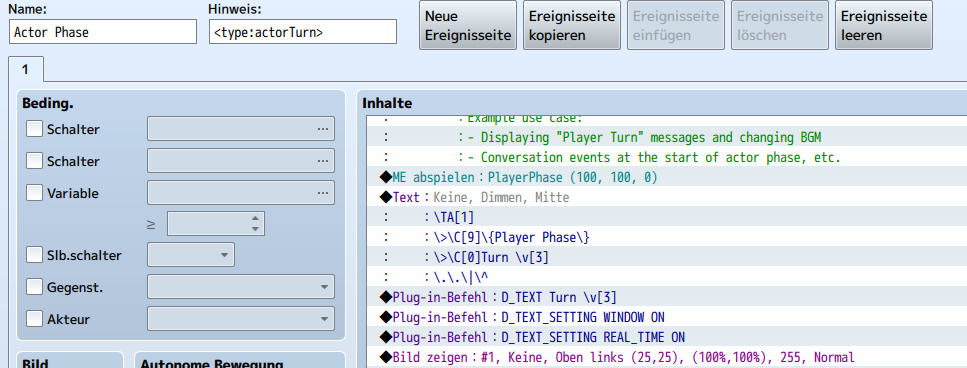Image resolution: width=967 pixels, height=368 pixels.
Task: Enable the topmost Schalter condition checkbox
Action: [35, 129]
